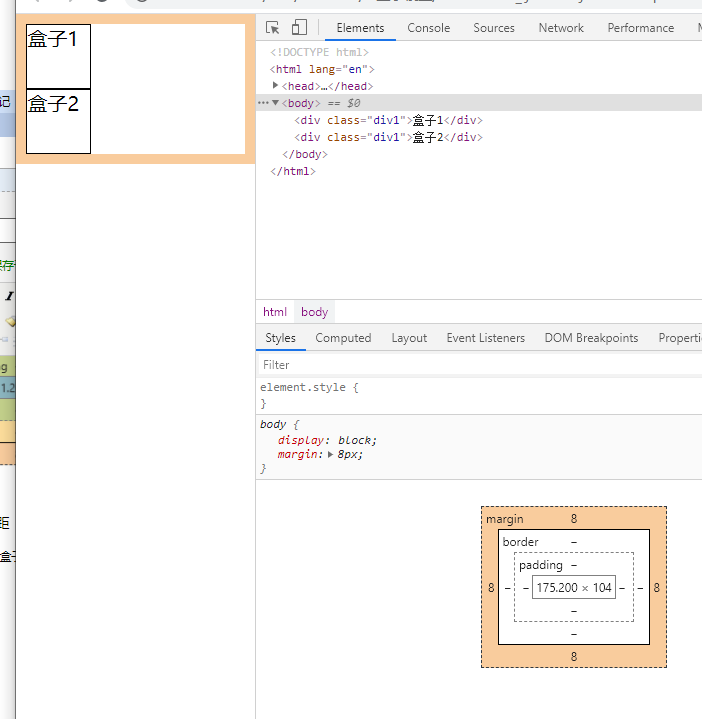
Task: Open the Event Listeners pane tab
Action: 486,338
